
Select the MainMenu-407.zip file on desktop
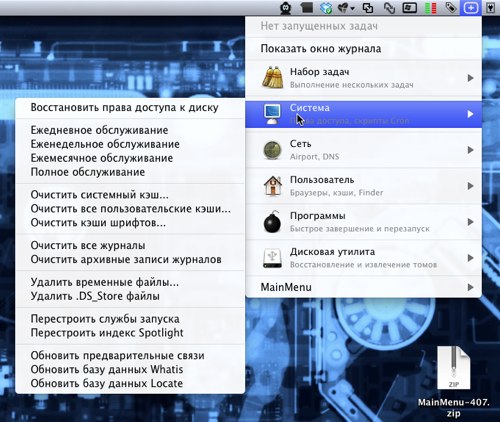454,381
